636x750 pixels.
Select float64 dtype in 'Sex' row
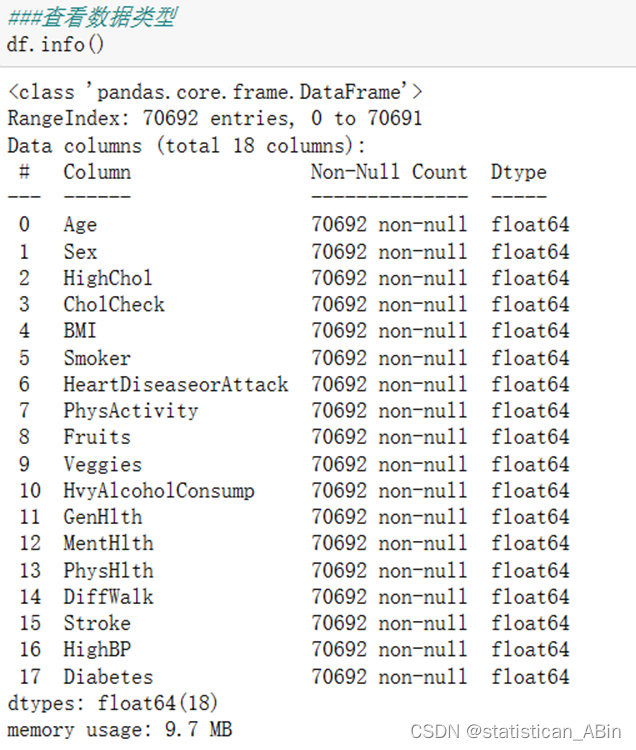[x=529, y=252]
